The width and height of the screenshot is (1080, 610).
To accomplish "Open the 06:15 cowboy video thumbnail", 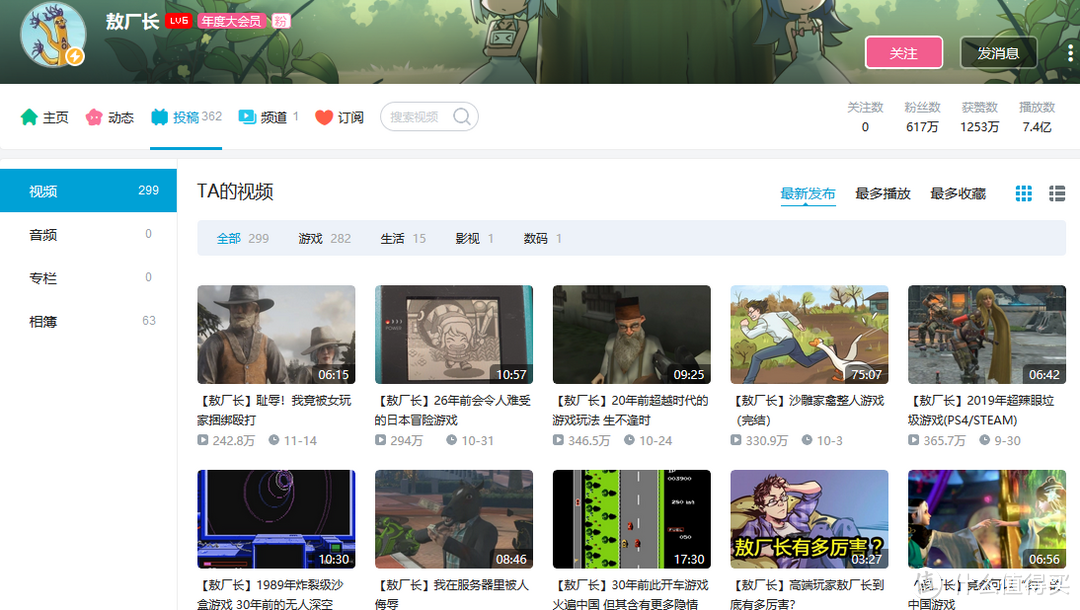I will (x=276, y=335).
